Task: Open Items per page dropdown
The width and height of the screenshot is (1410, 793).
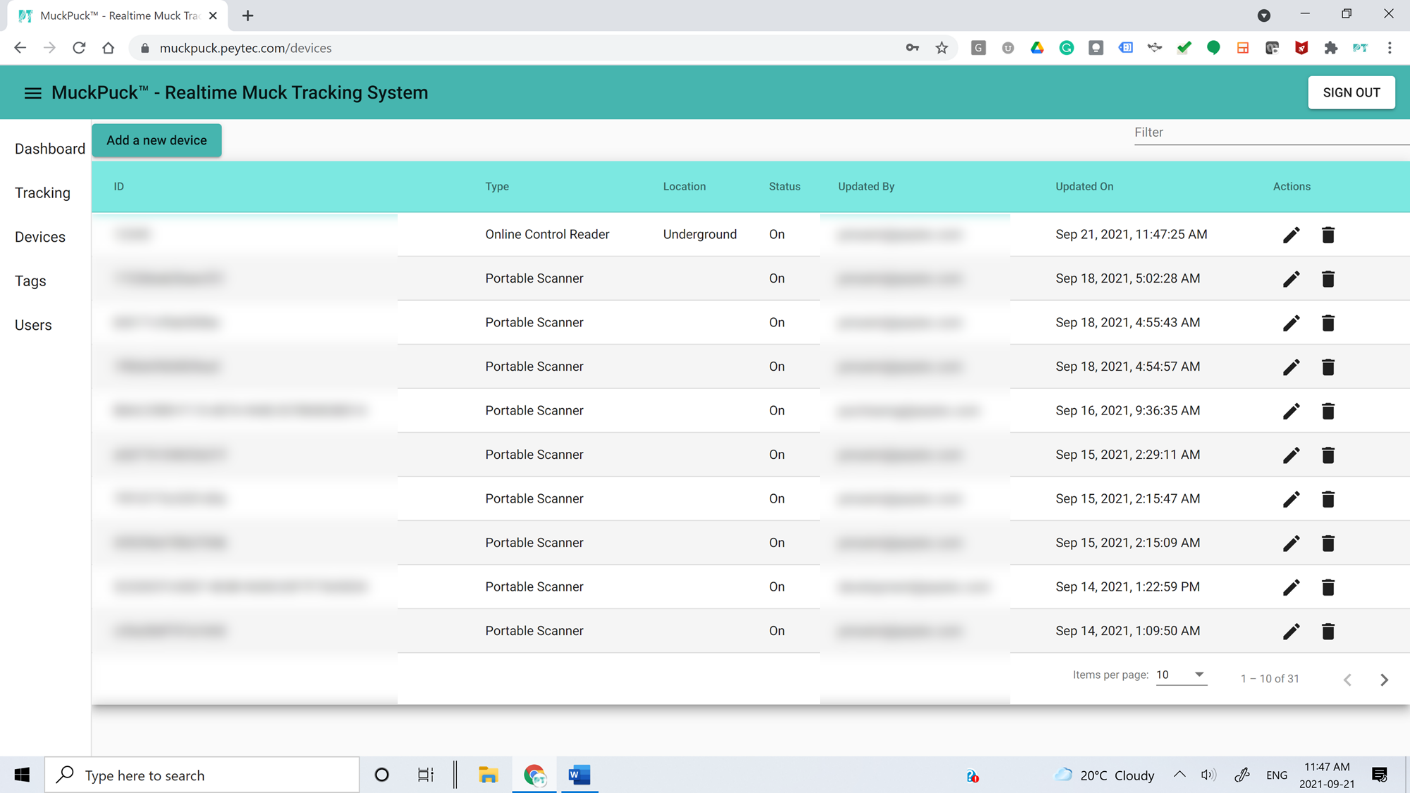Action: 1181,675
